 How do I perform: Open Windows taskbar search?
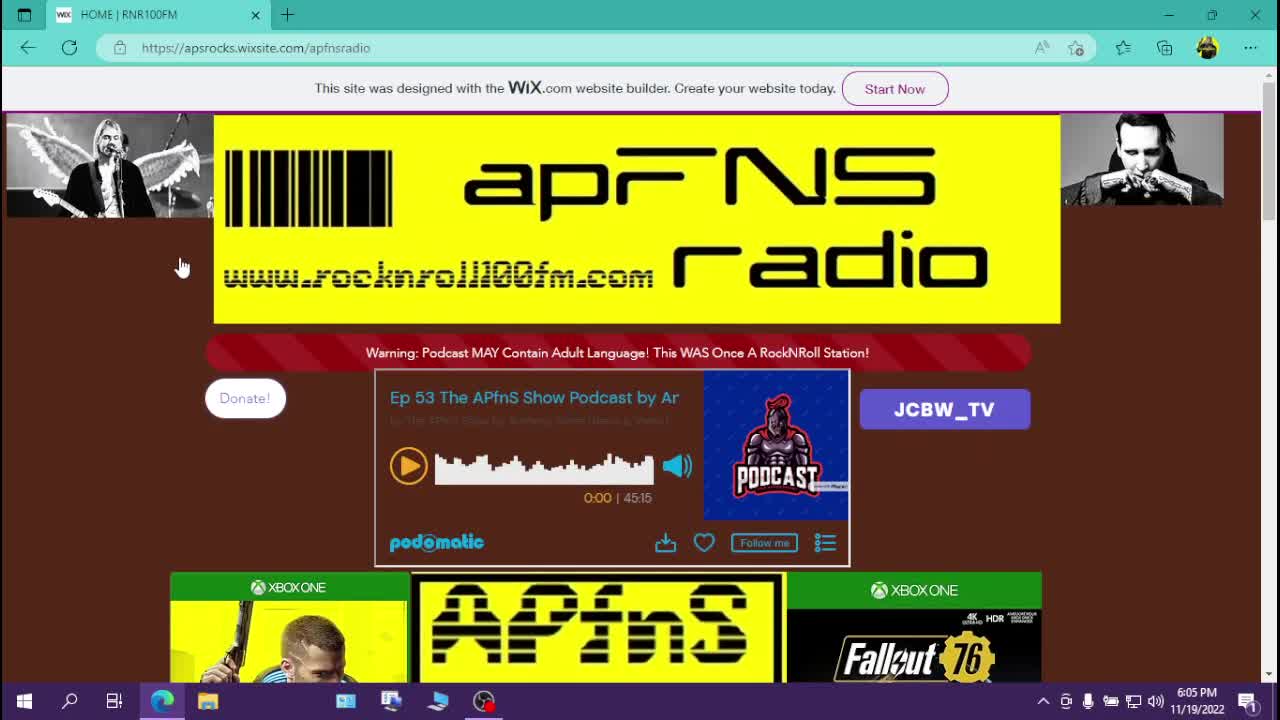pyautogui.click(x=69, y=701)
